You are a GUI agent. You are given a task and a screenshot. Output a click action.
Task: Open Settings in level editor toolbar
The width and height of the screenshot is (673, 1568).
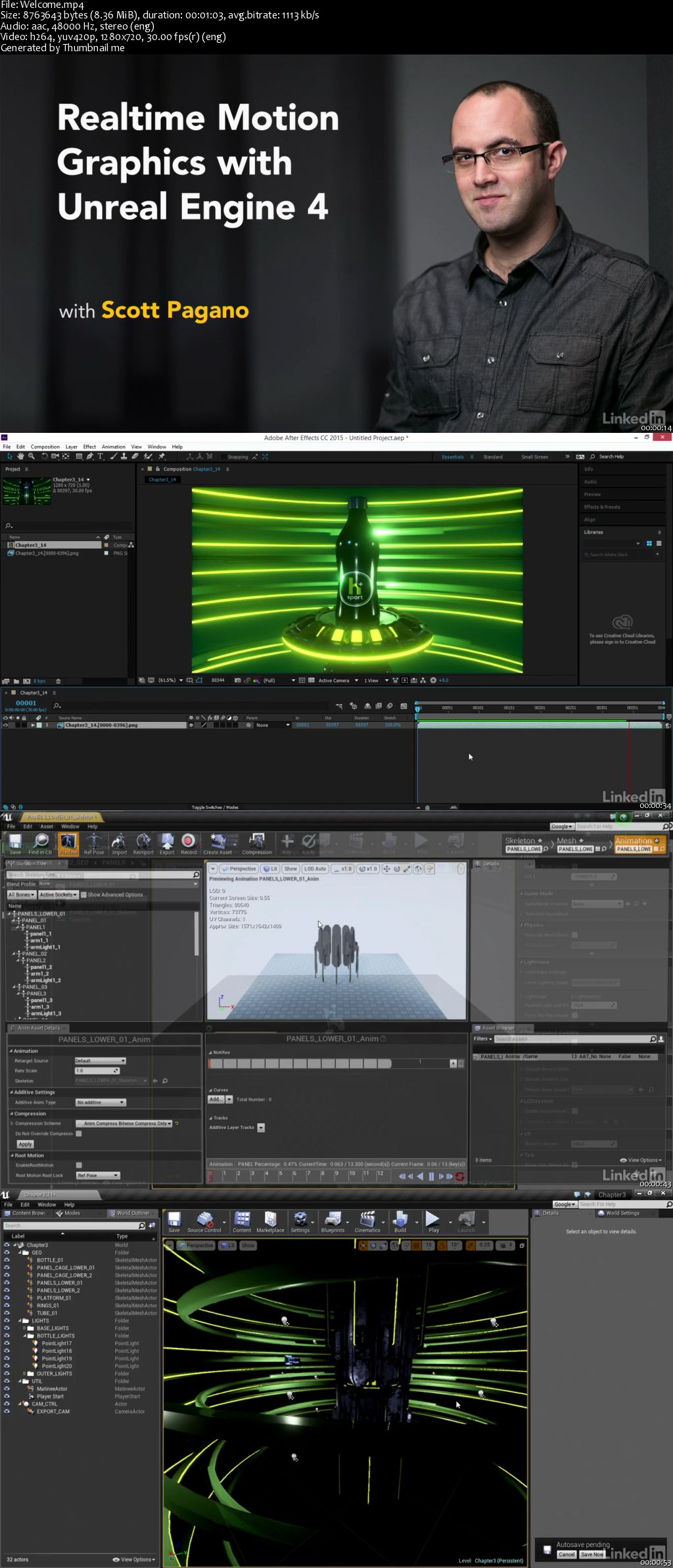pyautogui.click(x=300, y=1222)
